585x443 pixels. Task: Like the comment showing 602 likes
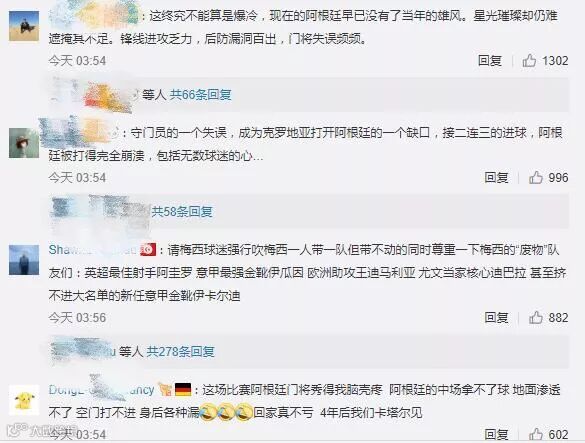(536, 434)
